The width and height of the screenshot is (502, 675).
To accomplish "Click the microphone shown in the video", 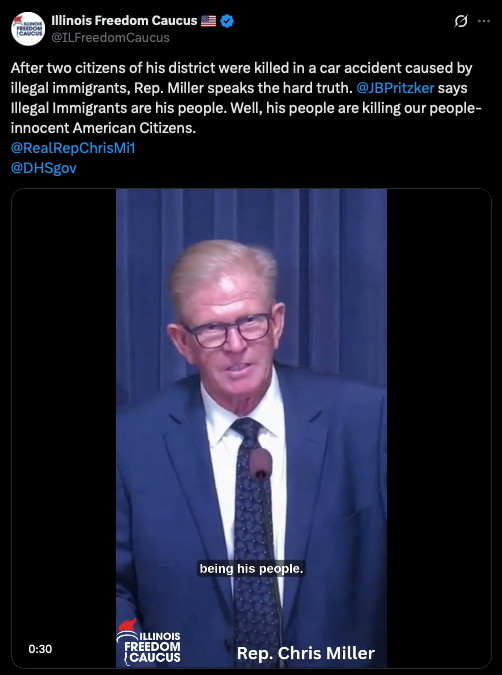I will coord(261,464).
